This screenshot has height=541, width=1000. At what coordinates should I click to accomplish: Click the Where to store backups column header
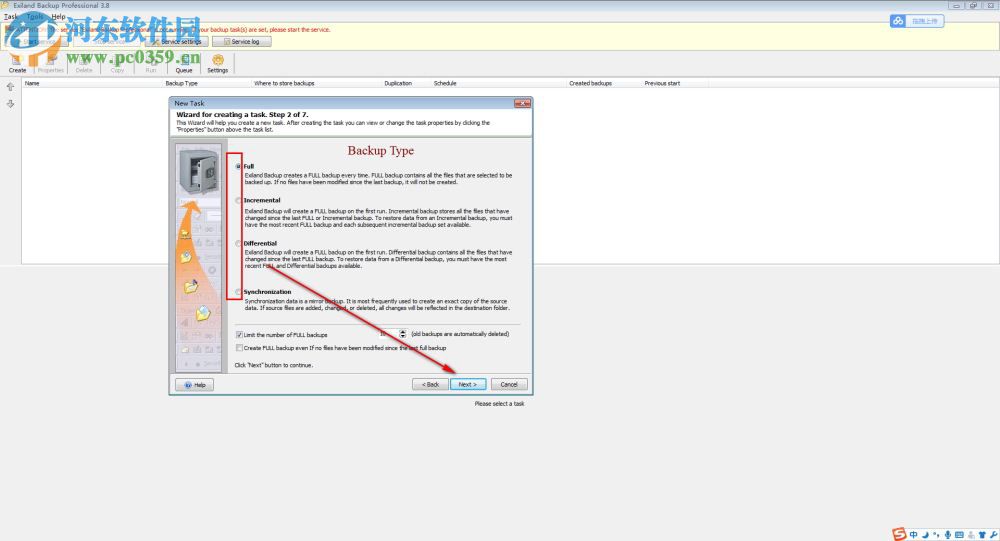[x=284, y=83]
